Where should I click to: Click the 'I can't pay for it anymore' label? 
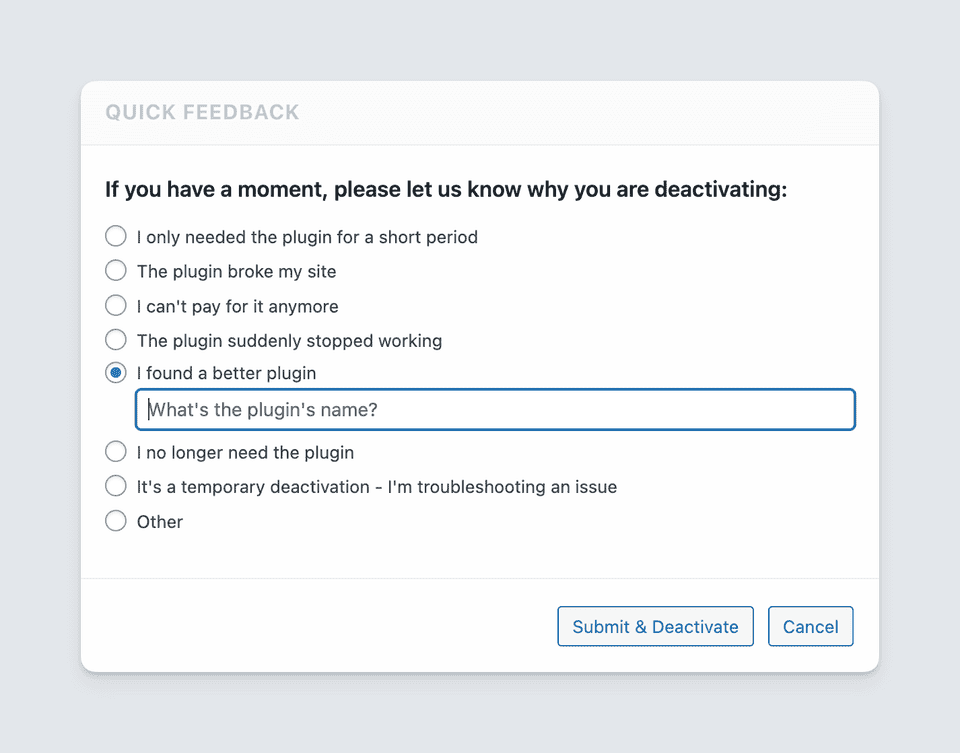click(237, 307)
